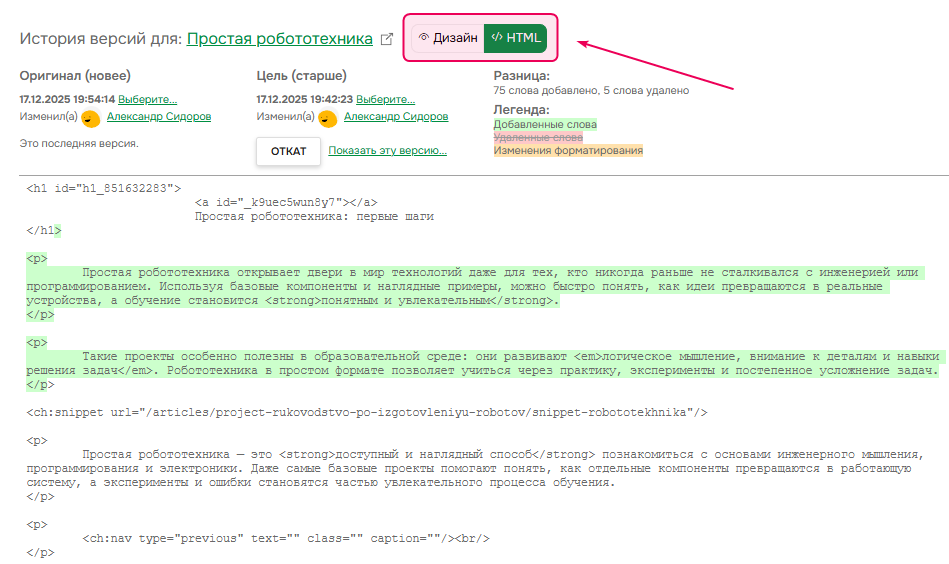Click the ch:snippet url code line
Image resolution: width=949 pixels, height=564 pixels.
click(367, 412)
